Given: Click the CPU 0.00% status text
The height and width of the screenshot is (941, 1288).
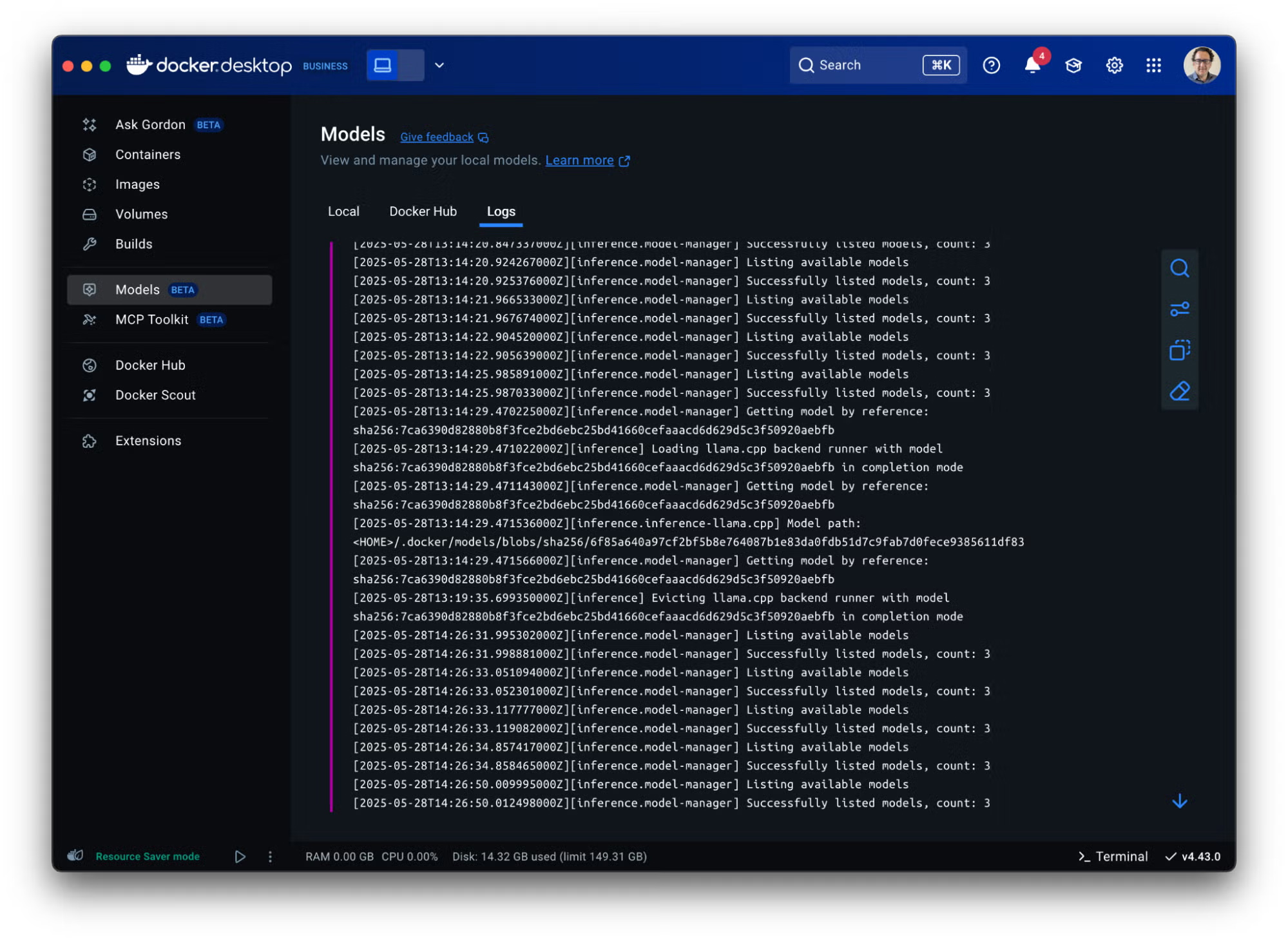Looking at the screenshot, I should tap(409, 856).
